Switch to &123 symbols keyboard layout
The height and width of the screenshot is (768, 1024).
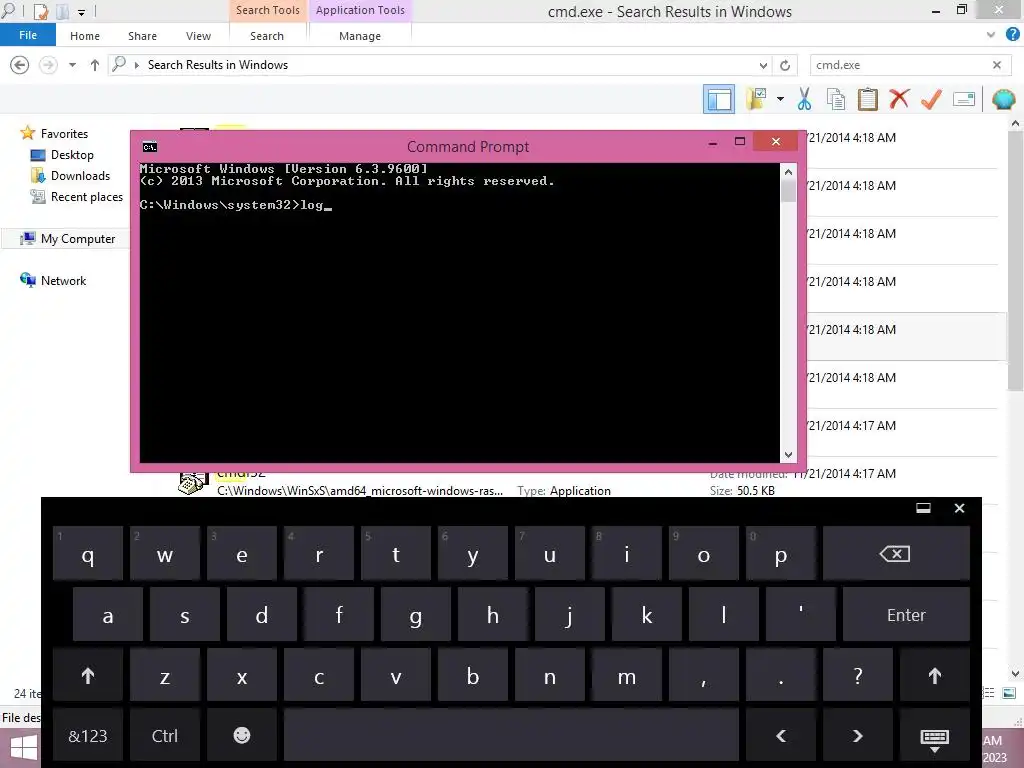88,735
